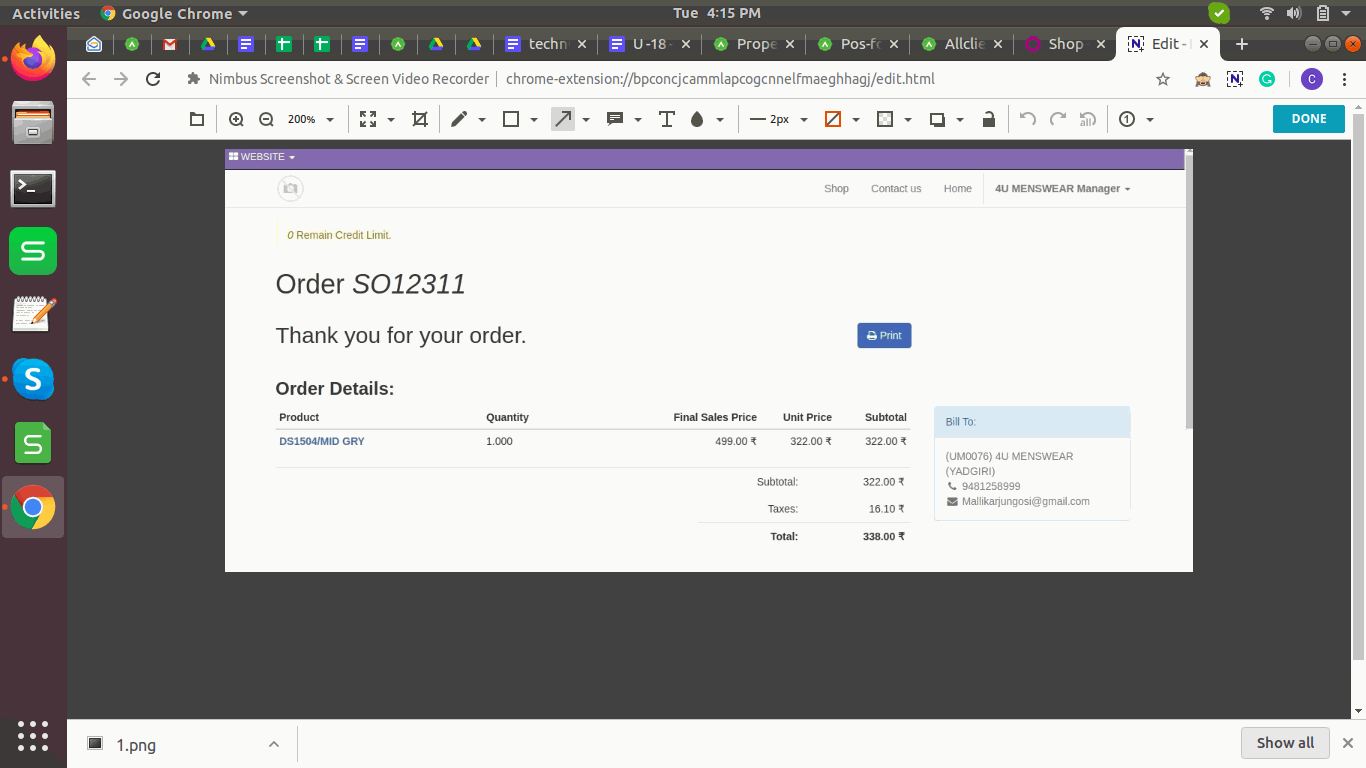Click the Zoom in icon

click(x=236, y=119)
